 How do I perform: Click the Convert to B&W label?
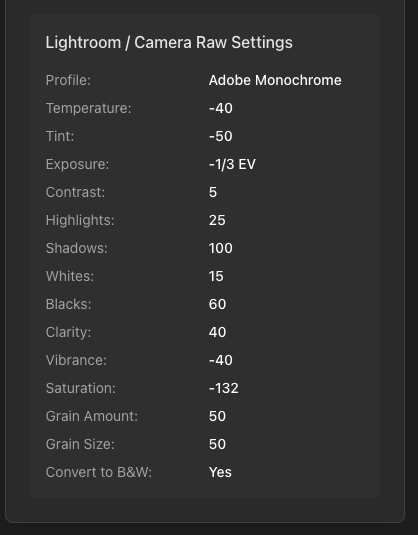pos(99,472)
